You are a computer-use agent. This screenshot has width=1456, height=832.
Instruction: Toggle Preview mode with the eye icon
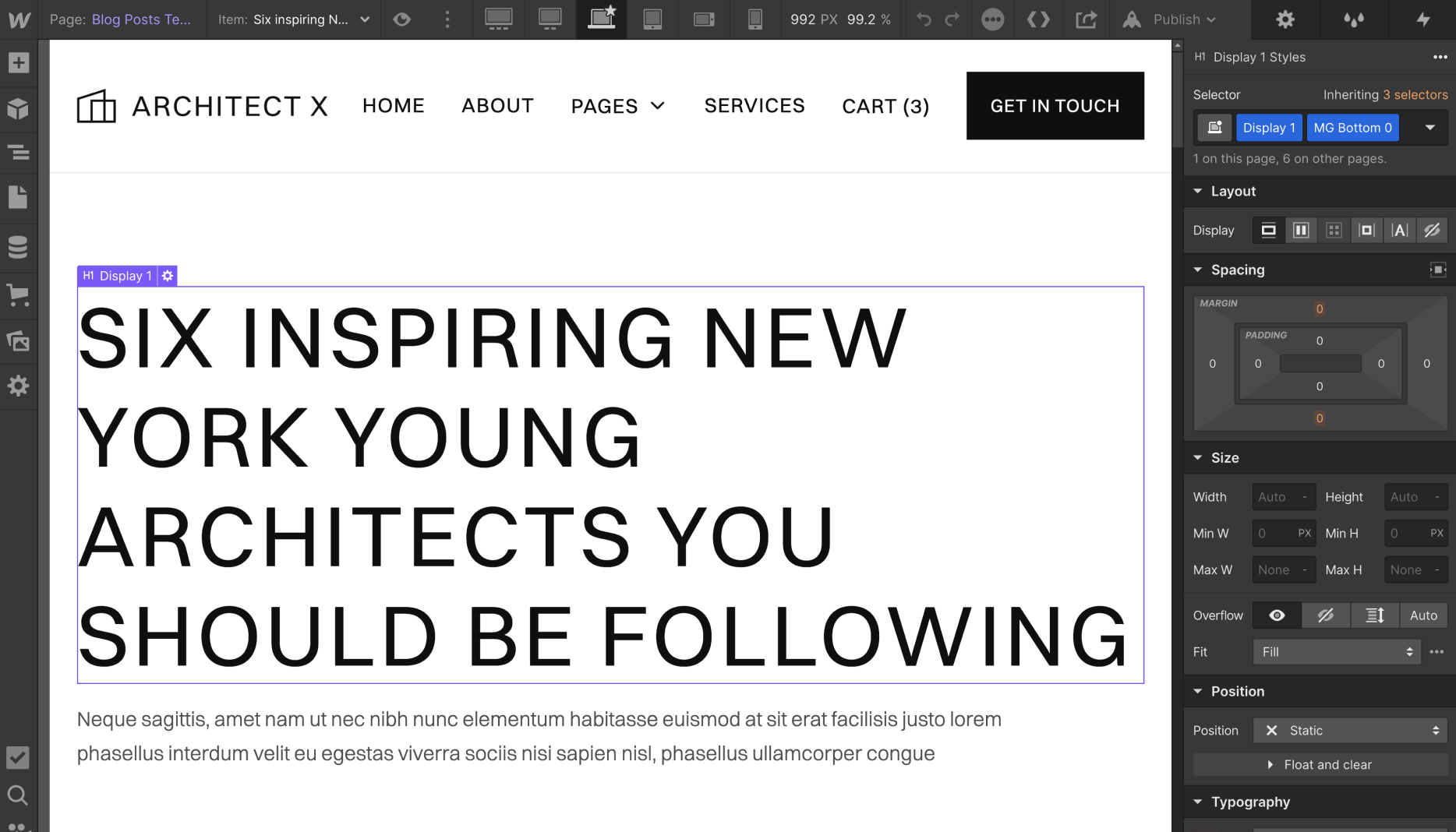[401, 19]
